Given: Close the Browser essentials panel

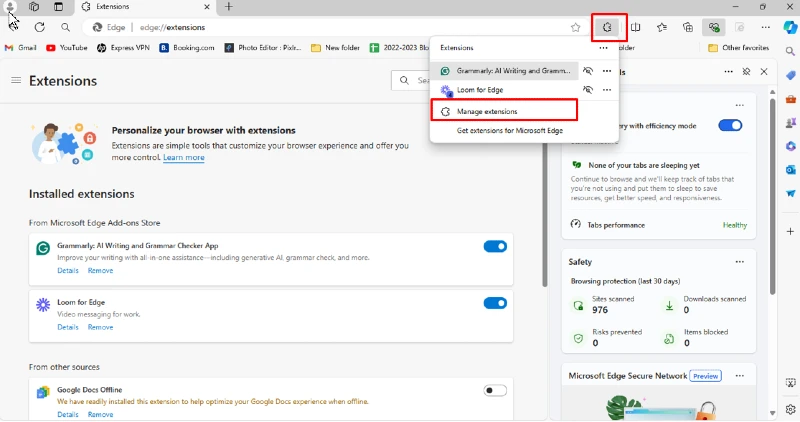Looking at the screenshot, I should [764, 72].
